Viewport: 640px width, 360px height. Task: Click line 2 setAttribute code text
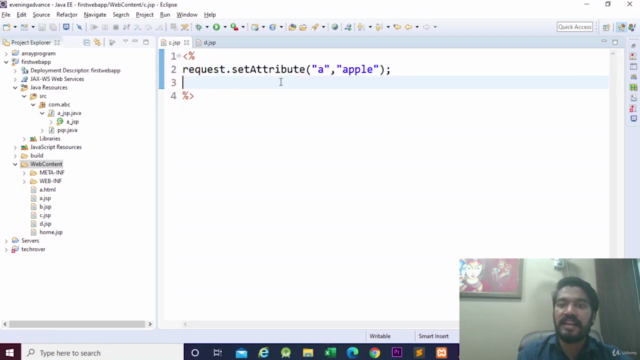coord(287,69)
